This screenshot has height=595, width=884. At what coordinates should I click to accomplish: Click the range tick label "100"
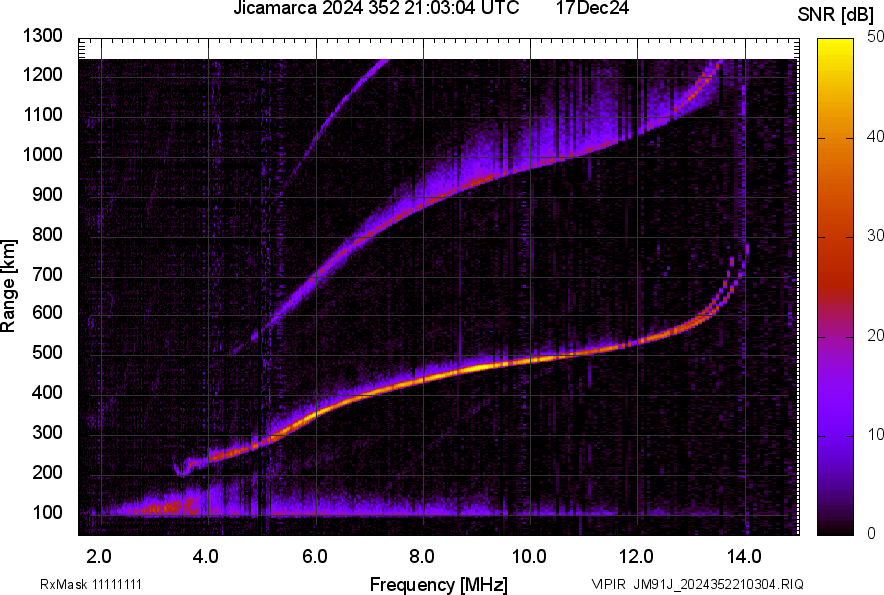pos(47,513)
